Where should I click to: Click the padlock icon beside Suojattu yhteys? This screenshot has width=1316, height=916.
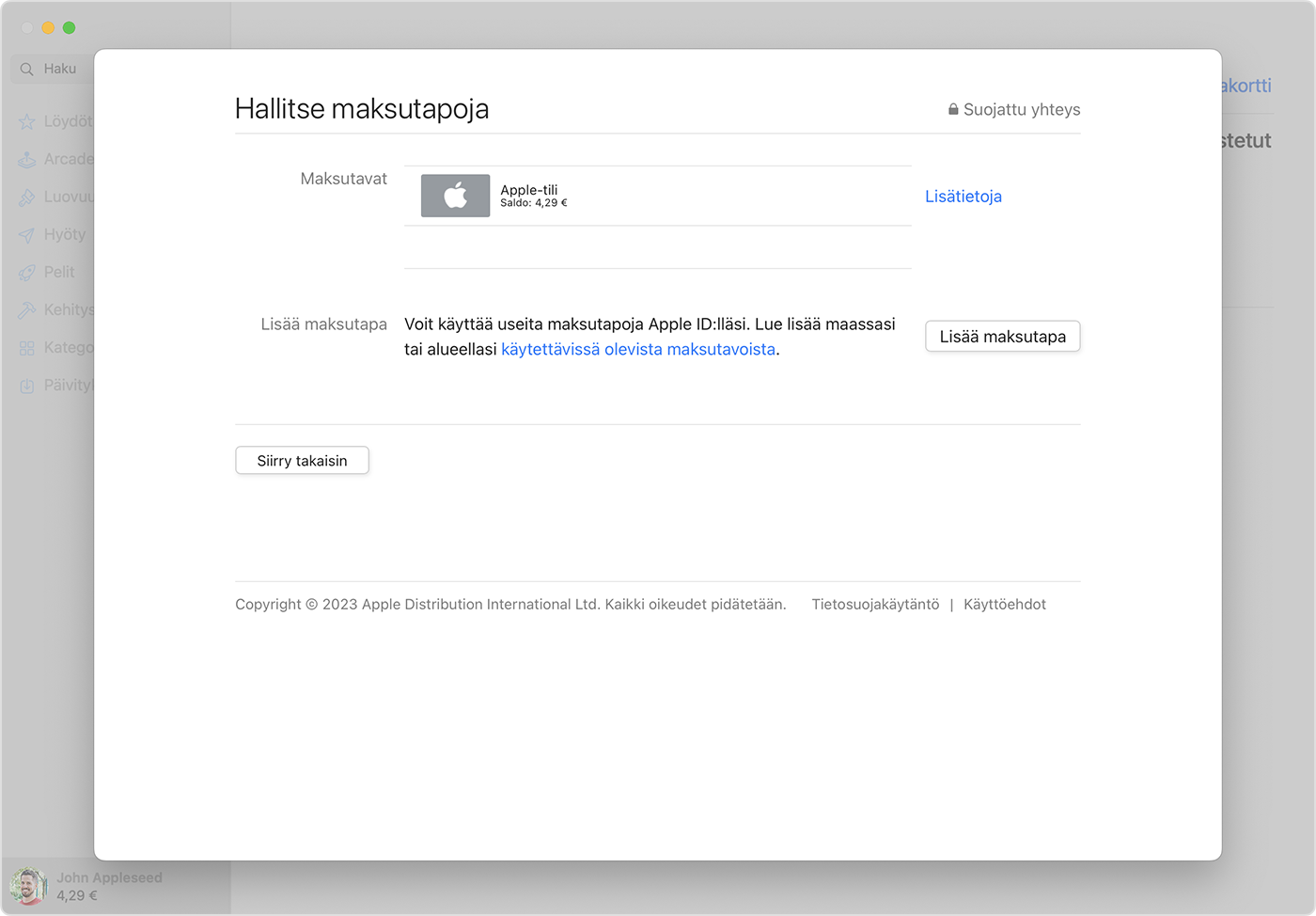click(x=953, y=109)
